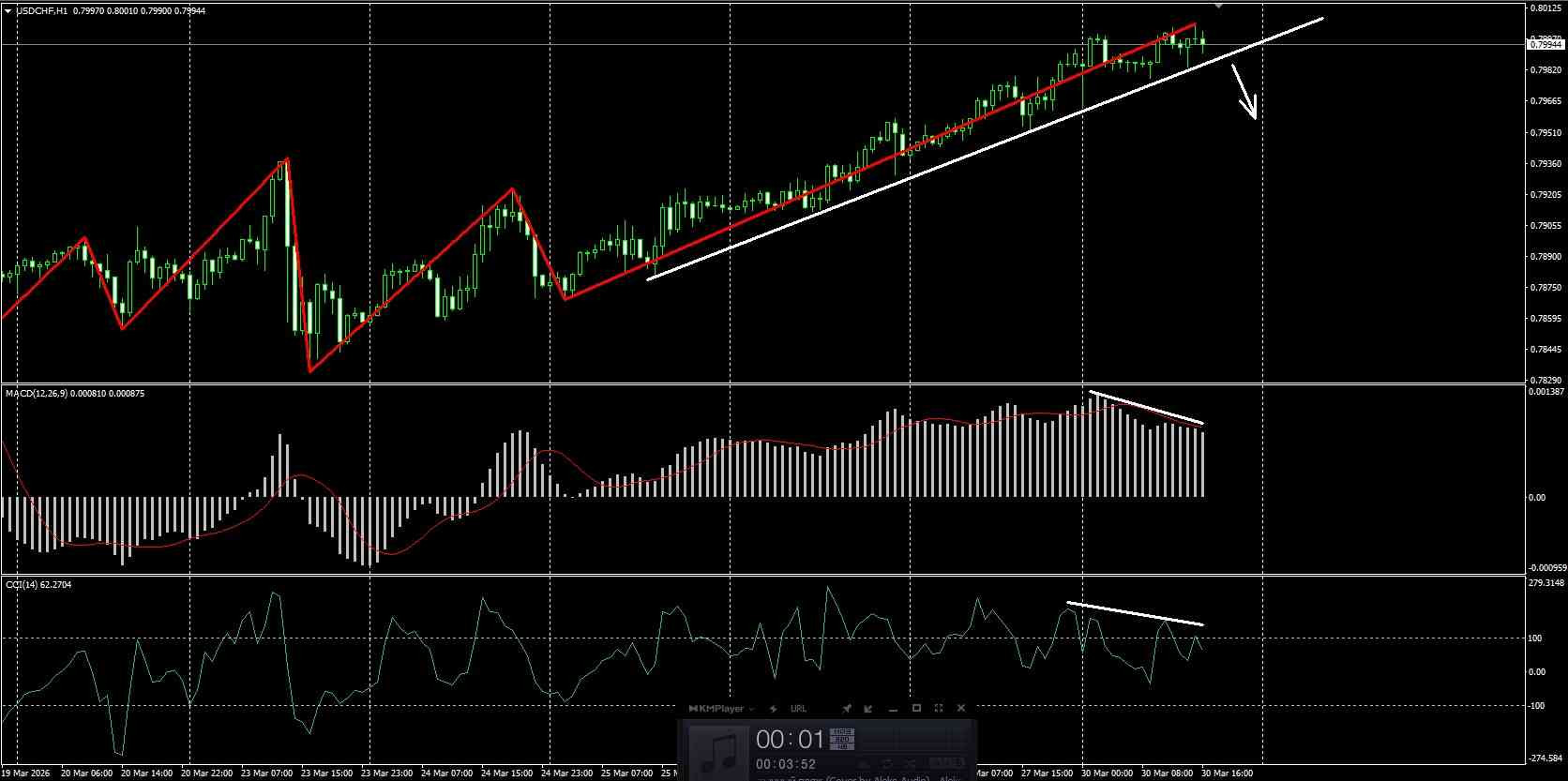Click the gray chart shift triangle marker
The width and height of the screenshot is (1568, 781).
(1218, 6)
